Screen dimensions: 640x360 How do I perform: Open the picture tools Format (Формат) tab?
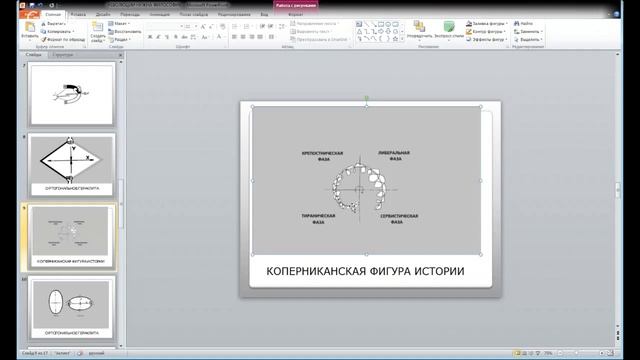point(296,14)
